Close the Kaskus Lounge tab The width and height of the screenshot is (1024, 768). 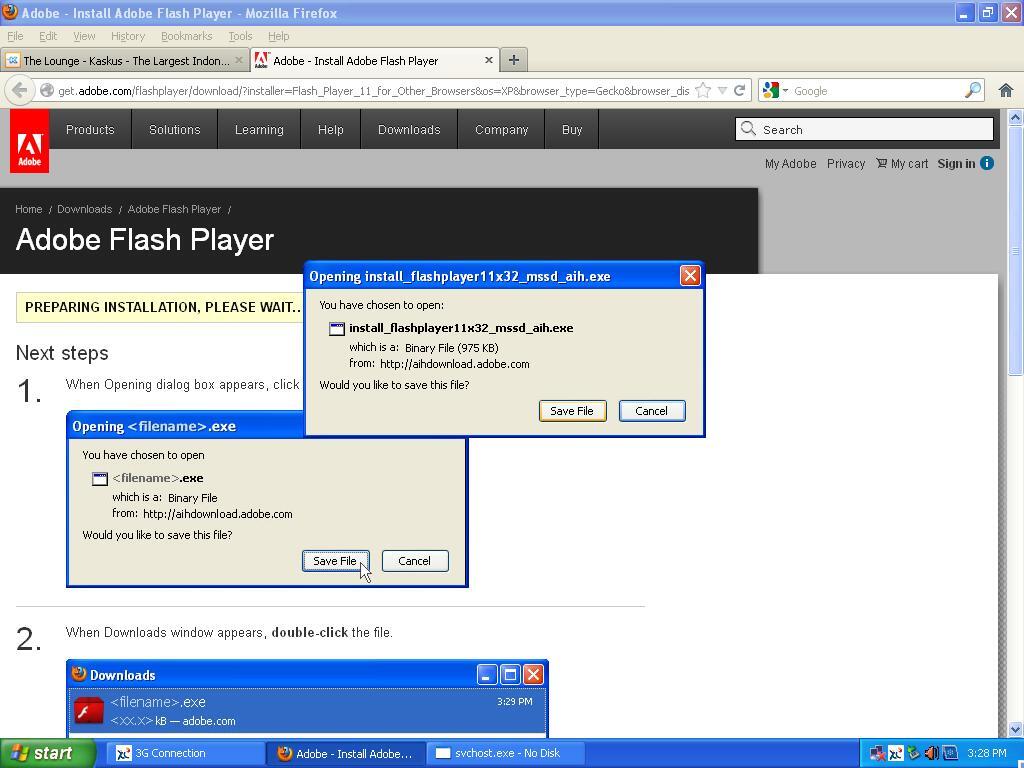238,60
